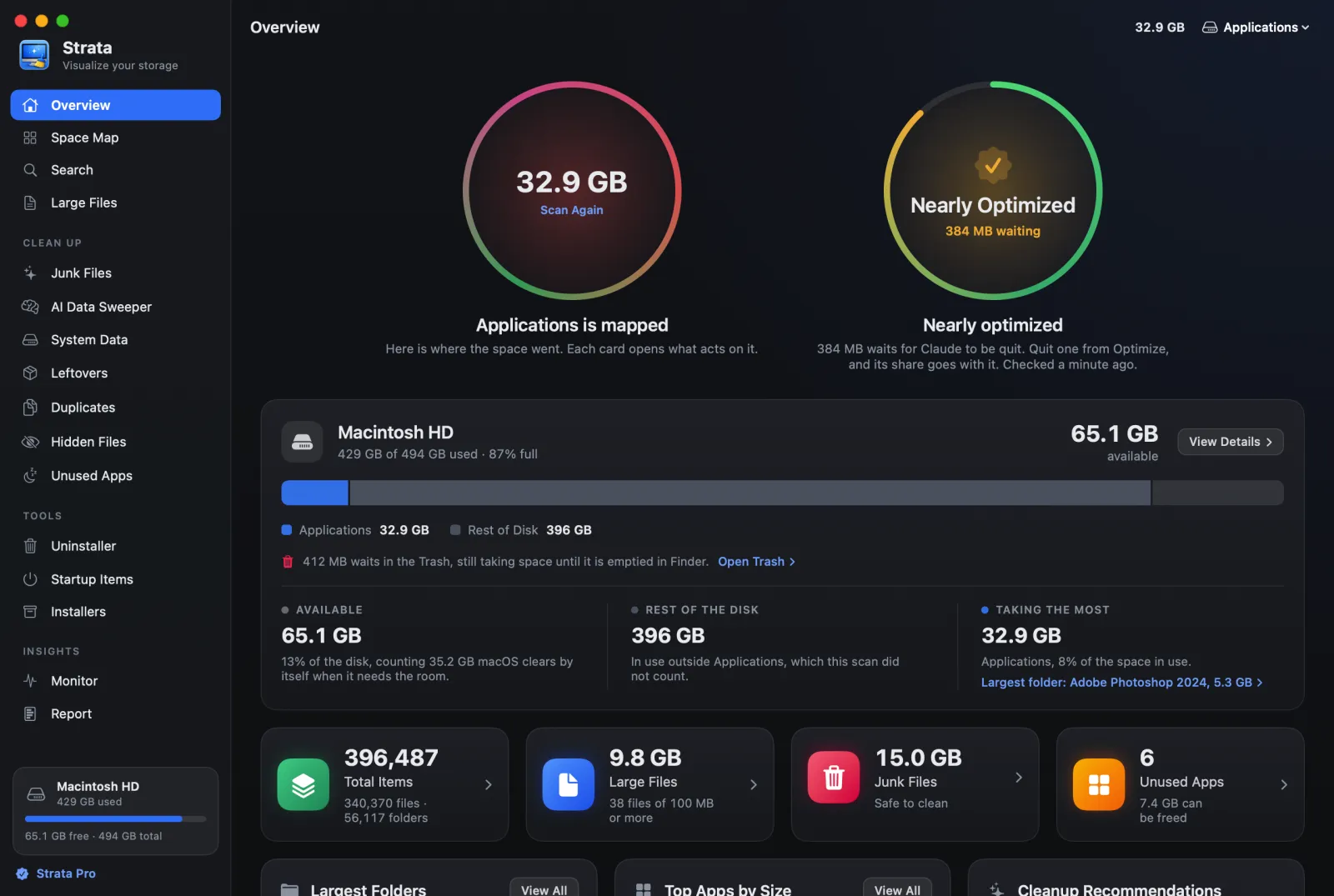
Task: Click the Duplicates icon in sidebar
Action: (30, 408)
